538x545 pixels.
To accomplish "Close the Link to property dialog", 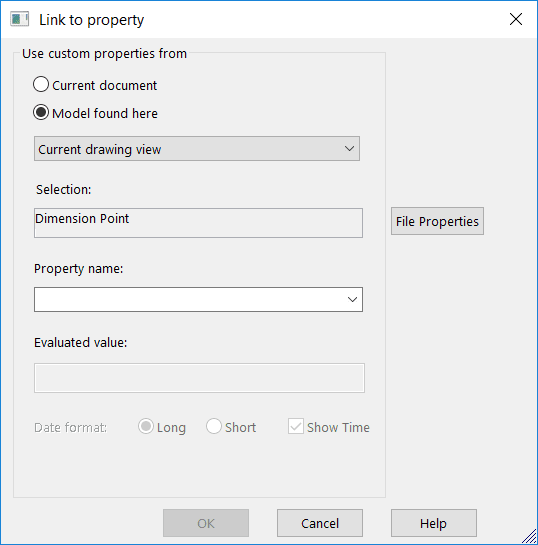I will pyautogui.click(x=516, y=19).
